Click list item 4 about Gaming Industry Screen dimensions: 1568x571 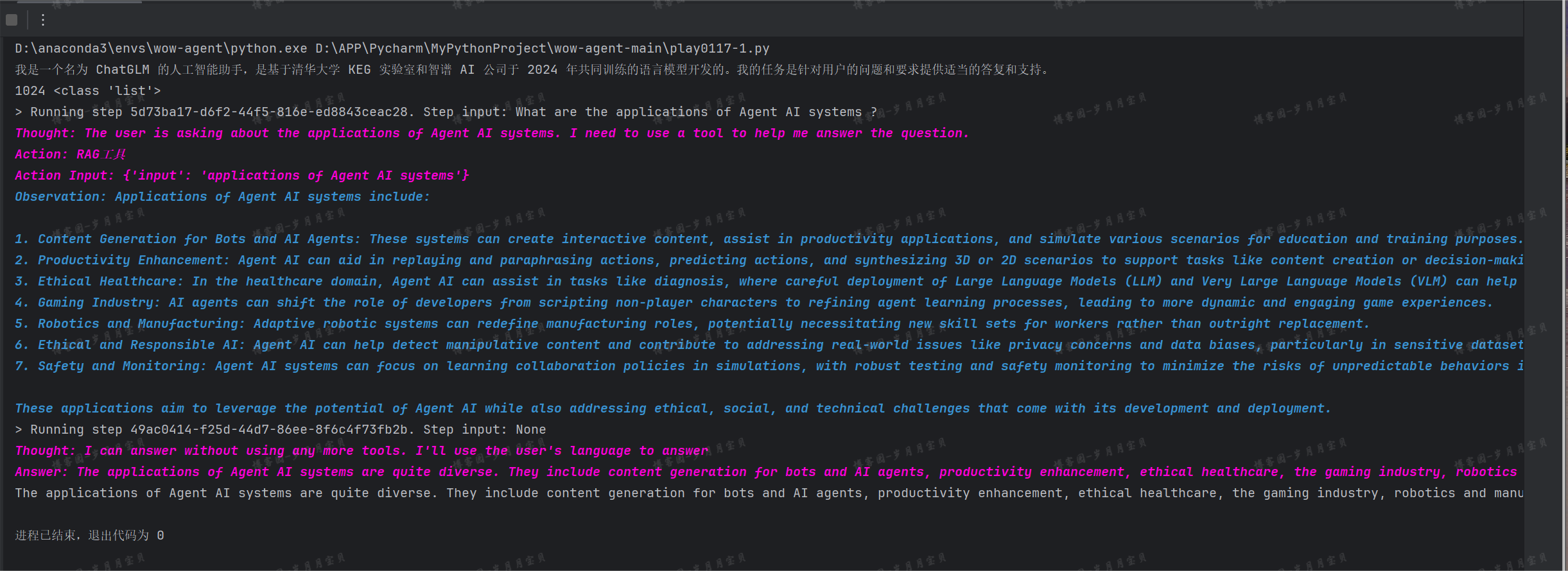click(x=753, y=303)
